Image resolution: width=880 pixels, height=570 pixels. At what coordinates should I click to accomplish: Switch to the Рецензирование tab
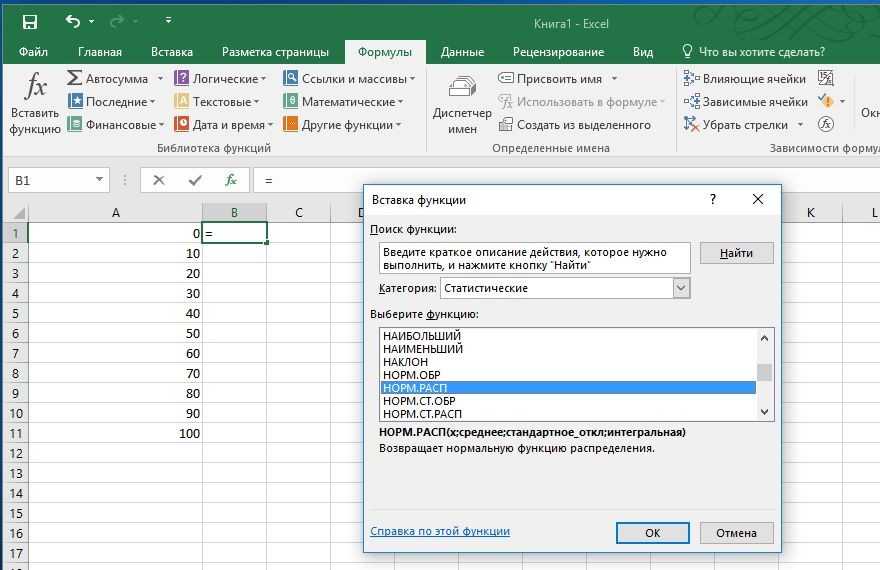click(x=558, y=52)
